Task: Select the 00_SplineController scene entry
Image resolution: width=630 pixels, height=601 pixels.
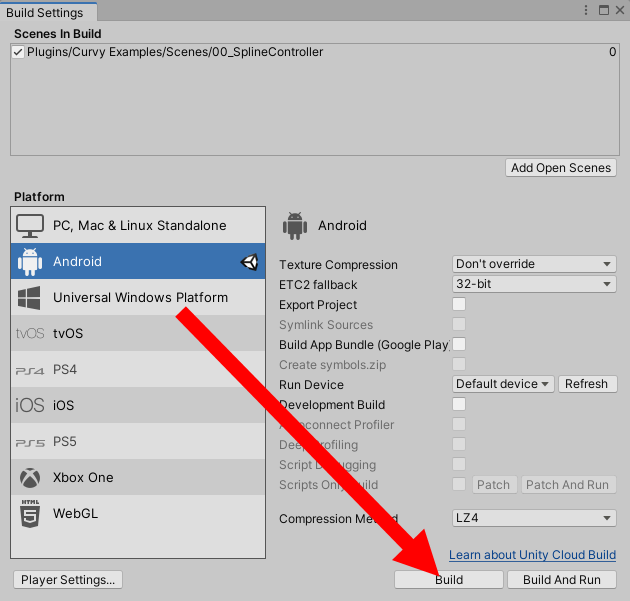Action: point(315,52)
